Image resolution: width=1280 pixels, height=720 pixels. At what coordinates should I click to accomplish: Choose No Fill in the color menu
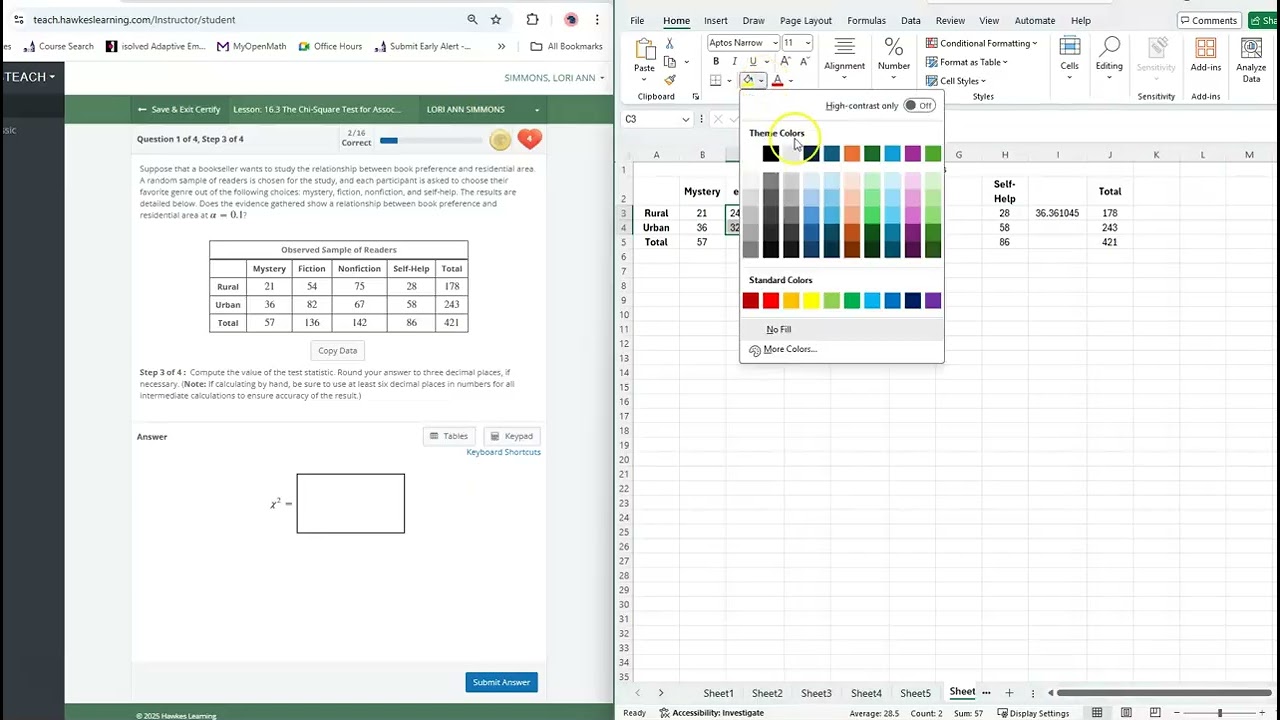pyautogui.click(x=779, y=329)
